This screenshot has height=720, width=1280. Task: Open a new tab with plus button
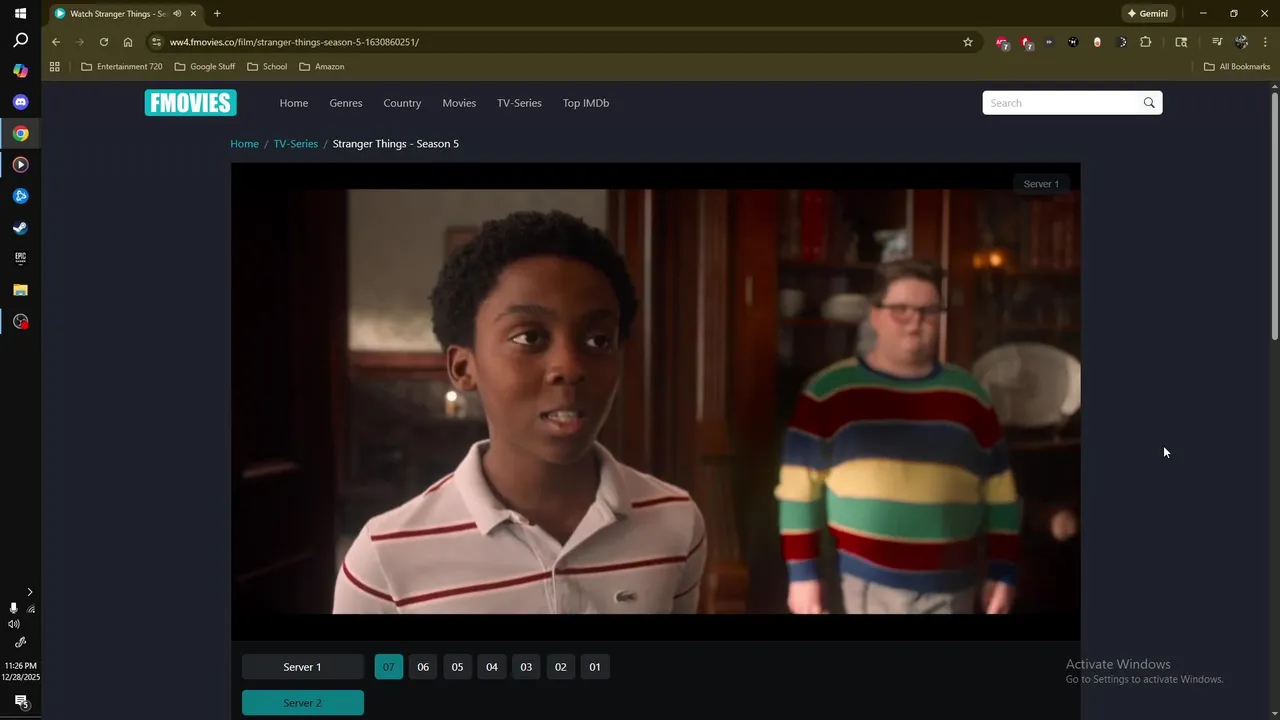[x=217, y=13]
